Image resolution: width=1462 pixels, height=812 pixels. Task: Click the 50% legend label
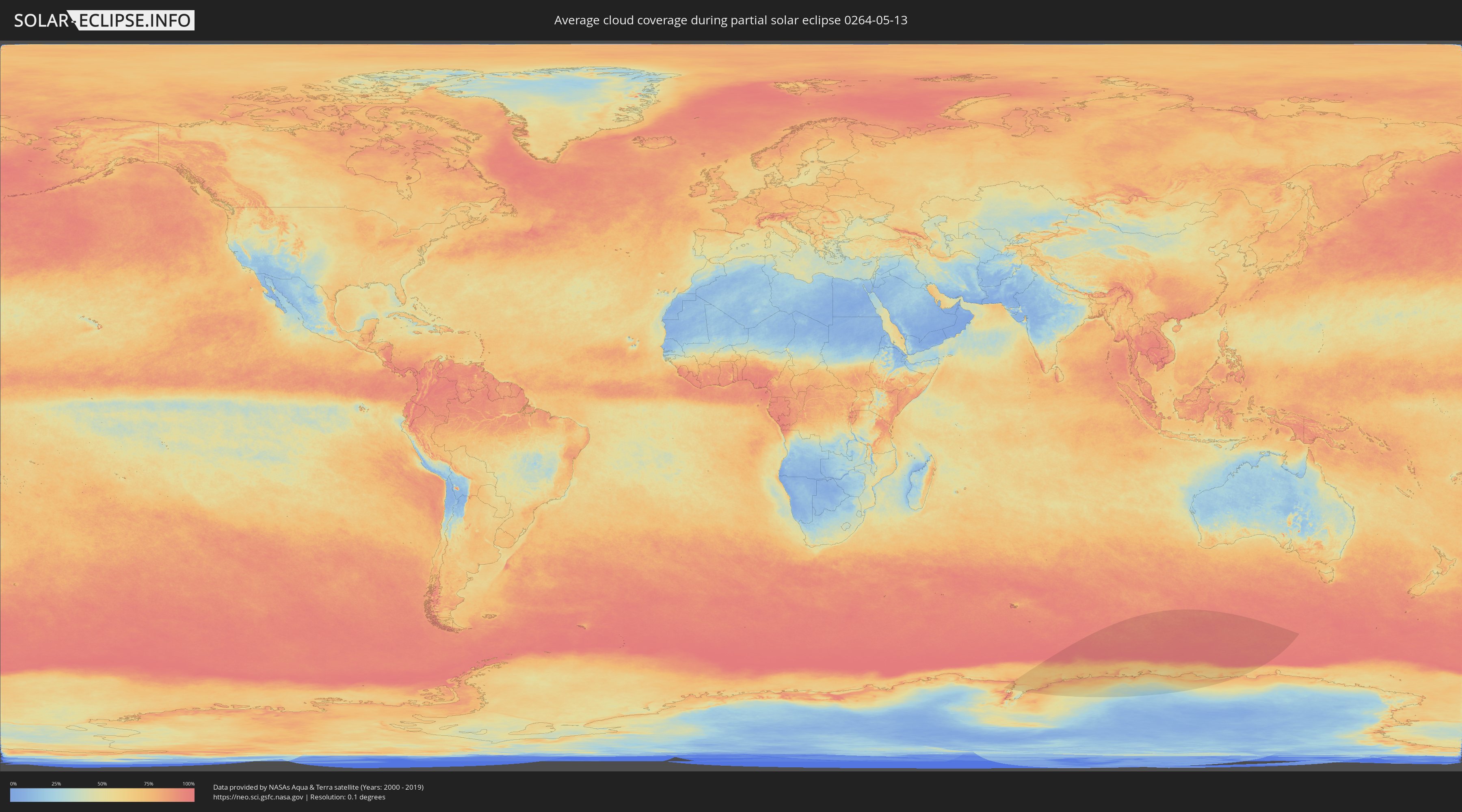coord(102,784)
